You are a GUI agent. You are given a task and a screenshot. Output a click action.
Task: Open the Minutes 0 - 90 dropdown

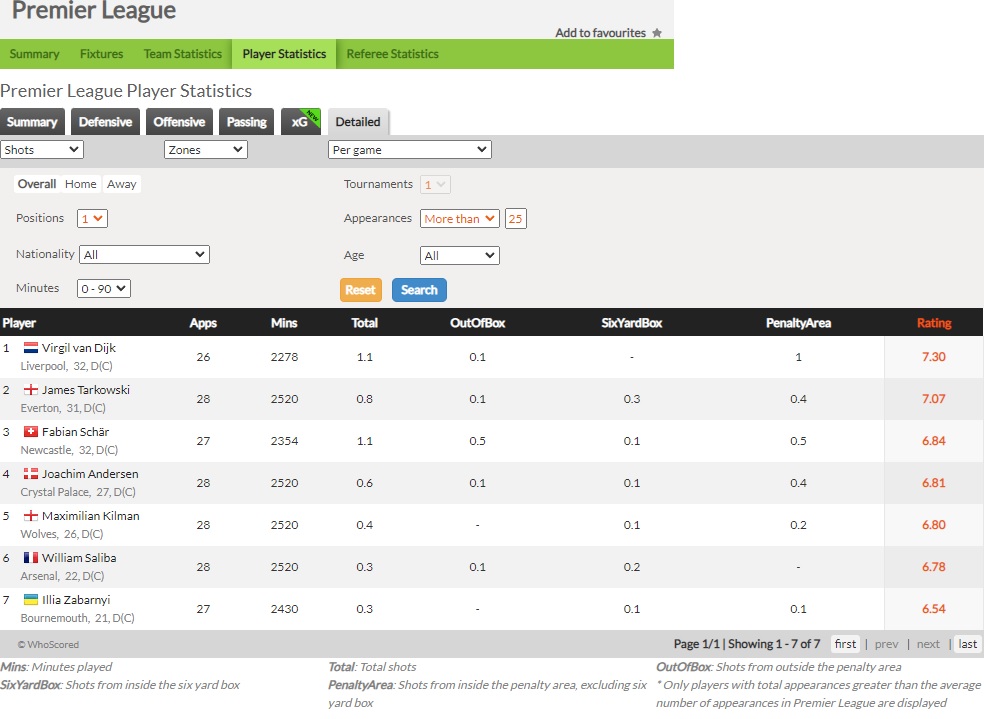pos(103,289)
